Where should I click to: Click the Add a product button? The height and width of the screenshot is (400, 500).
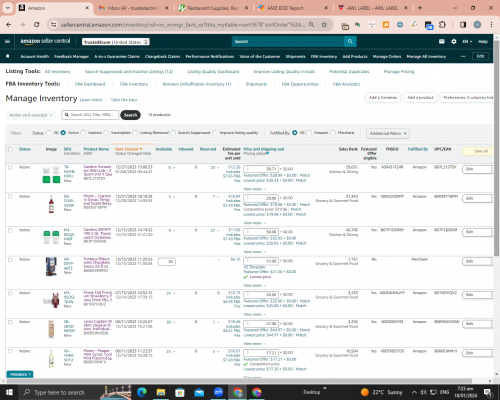coord(420,98)
